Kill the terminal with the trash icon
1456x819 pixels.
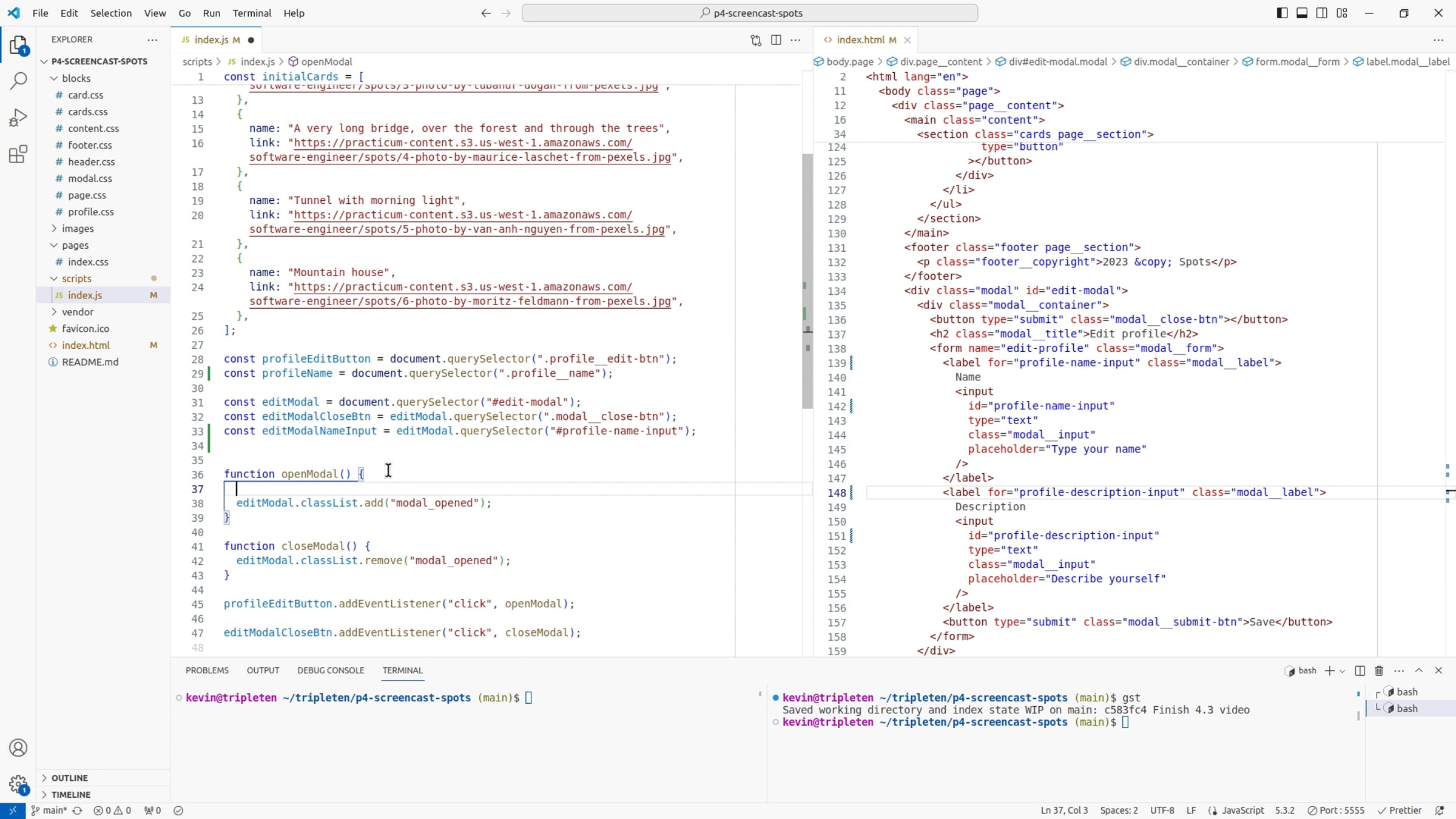[x=1378, y=670]
